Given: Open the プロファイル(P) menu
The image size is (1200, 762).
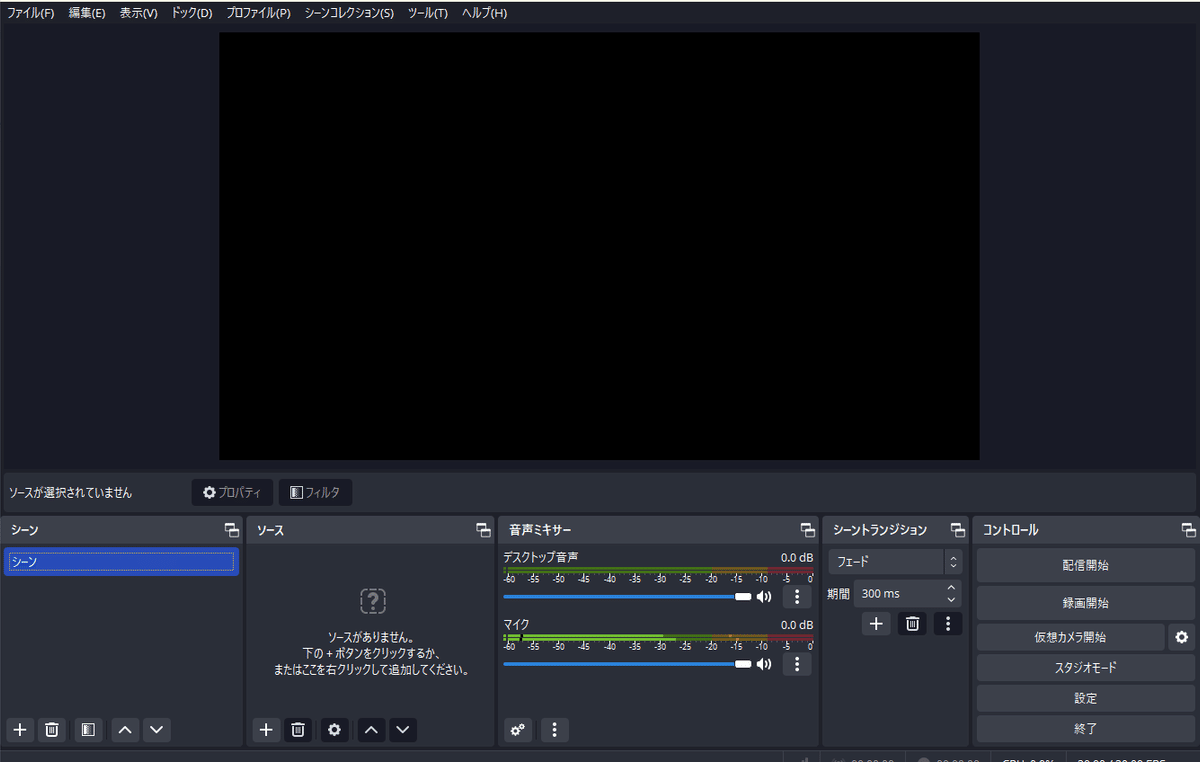Looking at the screenshot, I should (258, 13).
